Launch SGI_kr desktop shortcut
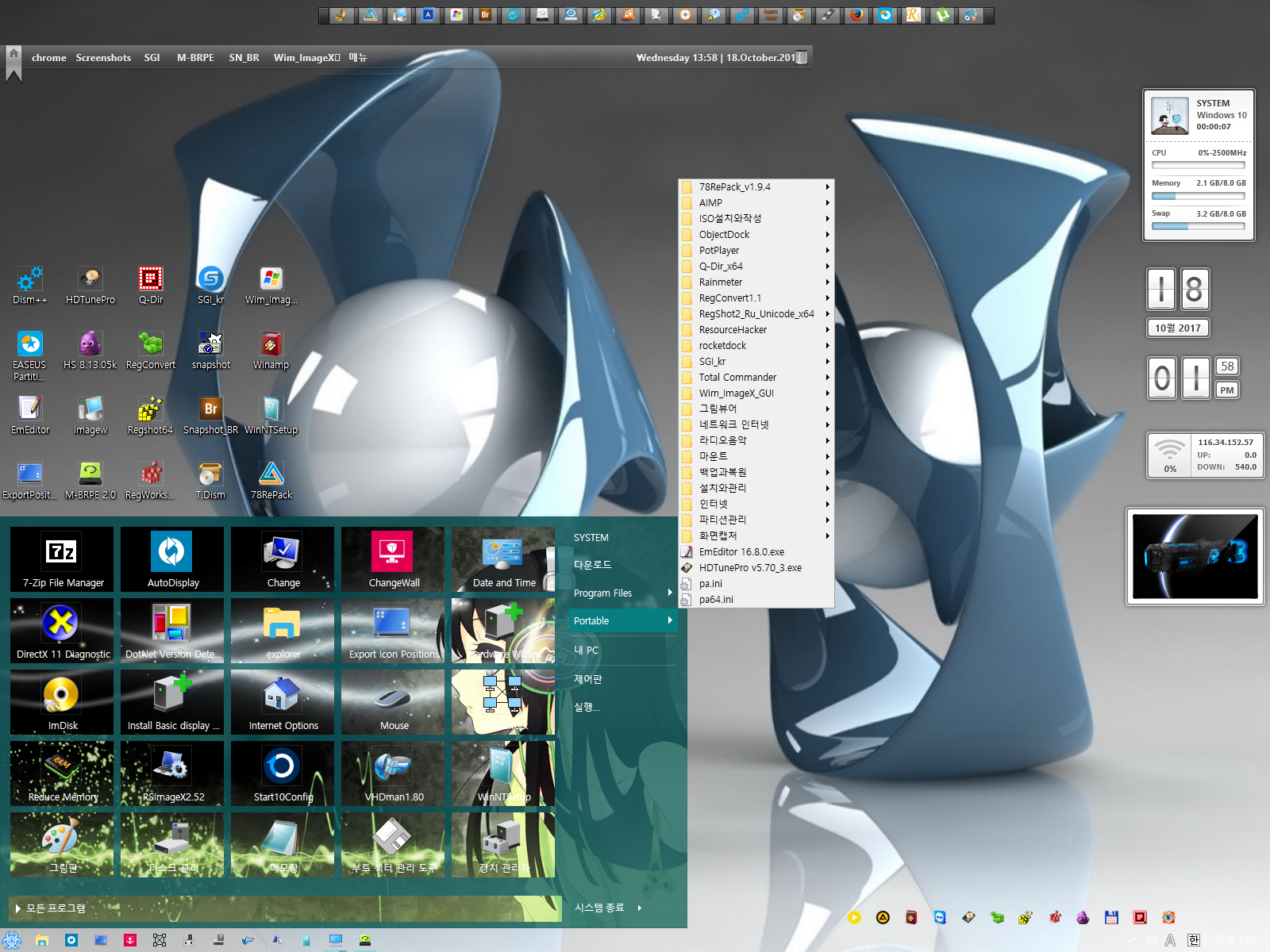 tap(210, 286)
